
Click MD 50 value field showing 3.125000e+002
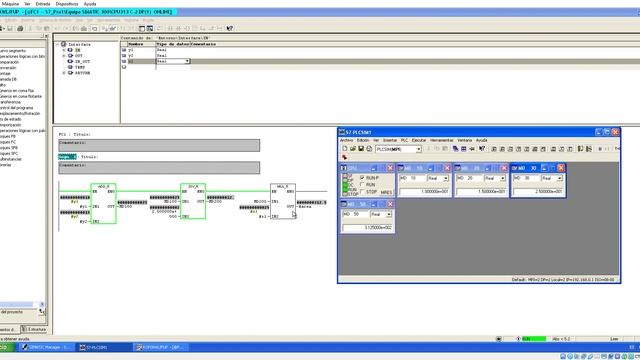368,227
